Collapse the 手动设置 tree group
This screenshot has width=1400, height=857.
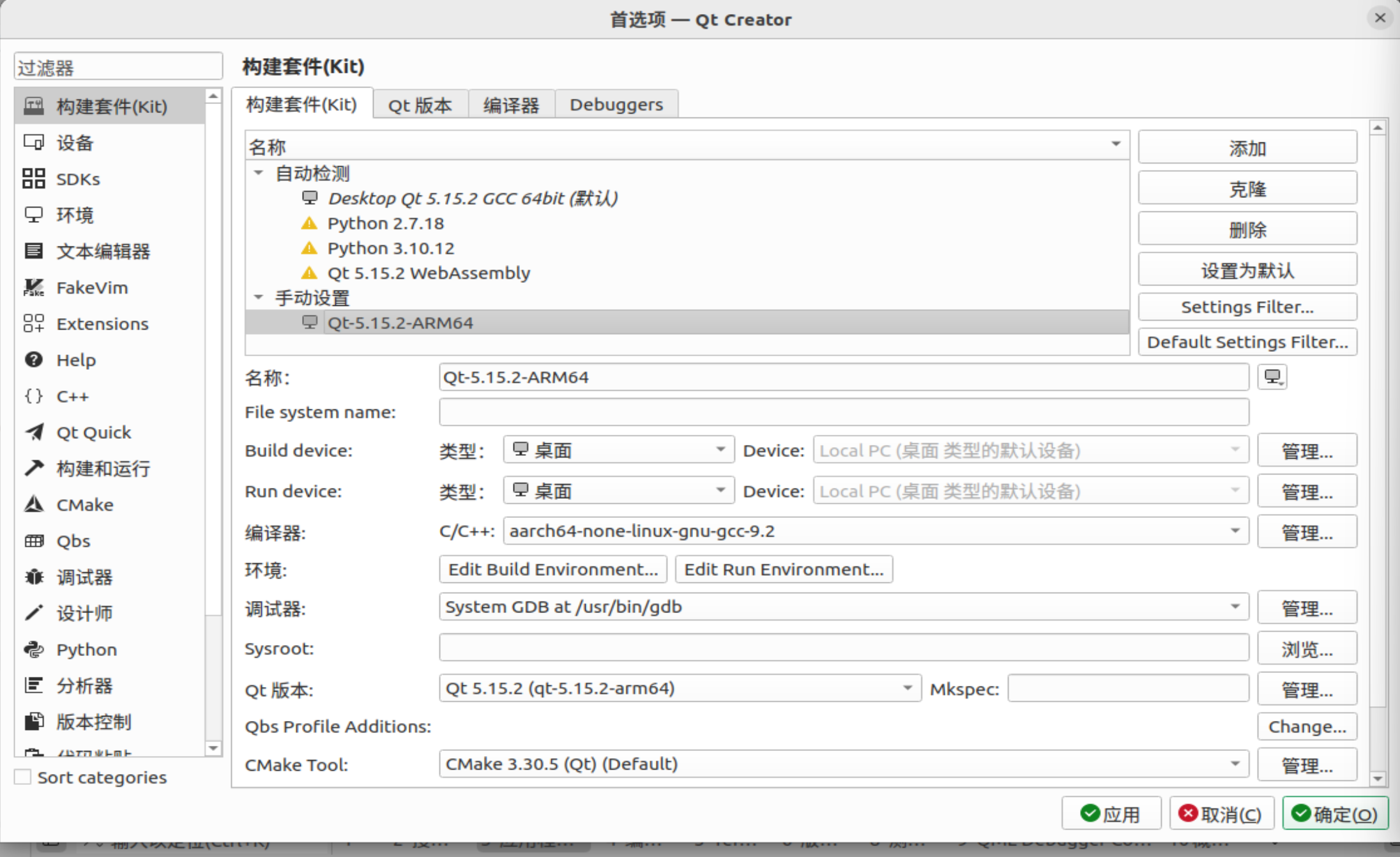259,298
